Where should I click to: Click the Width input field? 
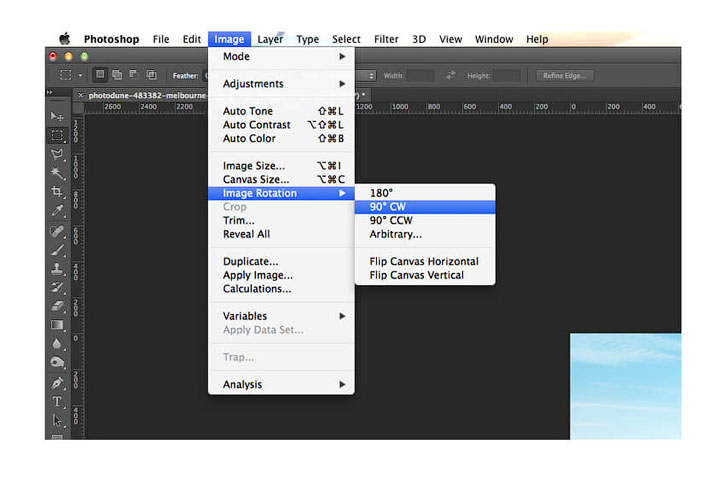tap(420, 75)
